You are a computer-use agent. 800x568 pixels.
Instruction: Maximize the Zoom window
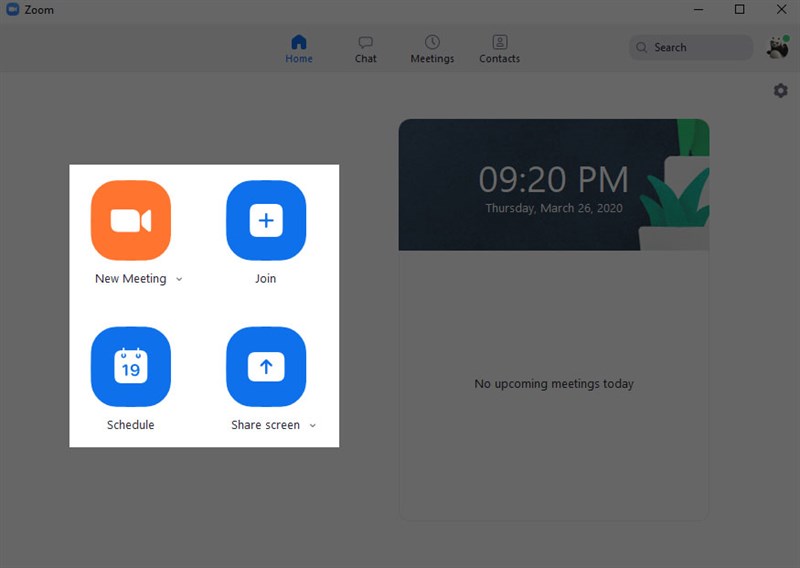[x=739, y=9]
